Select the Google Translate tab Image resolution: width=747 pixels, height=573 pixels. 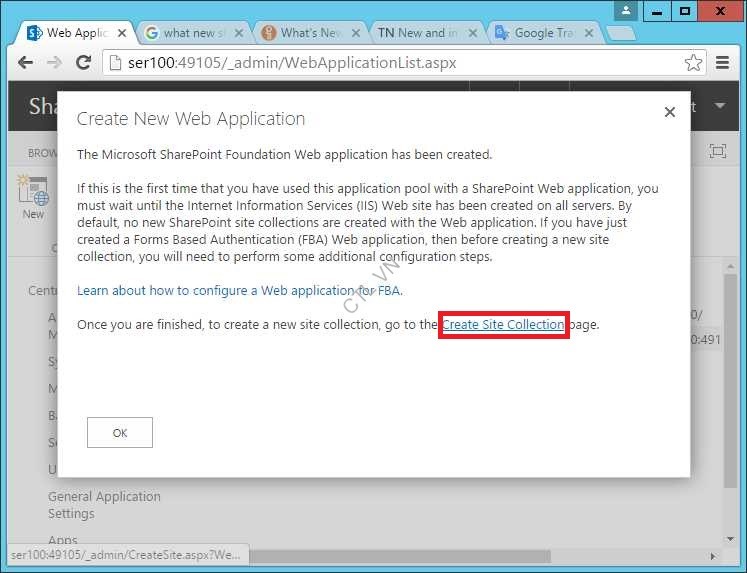coord(537,33)
